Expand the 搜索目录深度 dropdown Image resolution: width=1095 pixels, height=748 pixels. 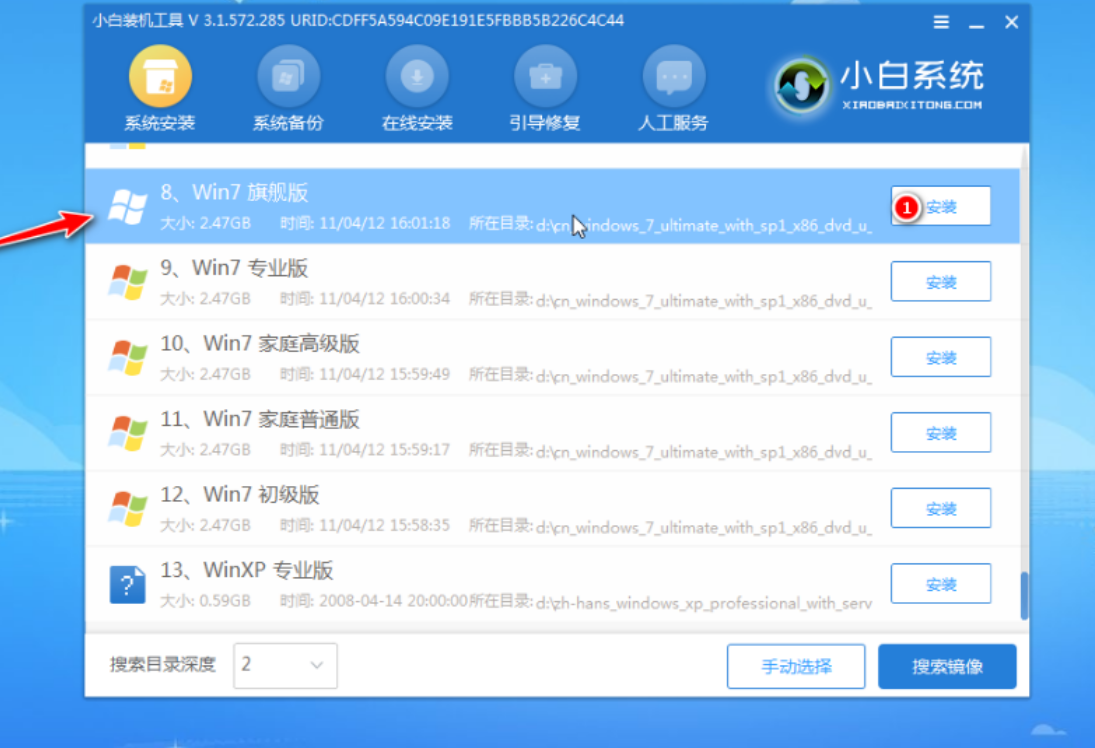pos(285,665)
